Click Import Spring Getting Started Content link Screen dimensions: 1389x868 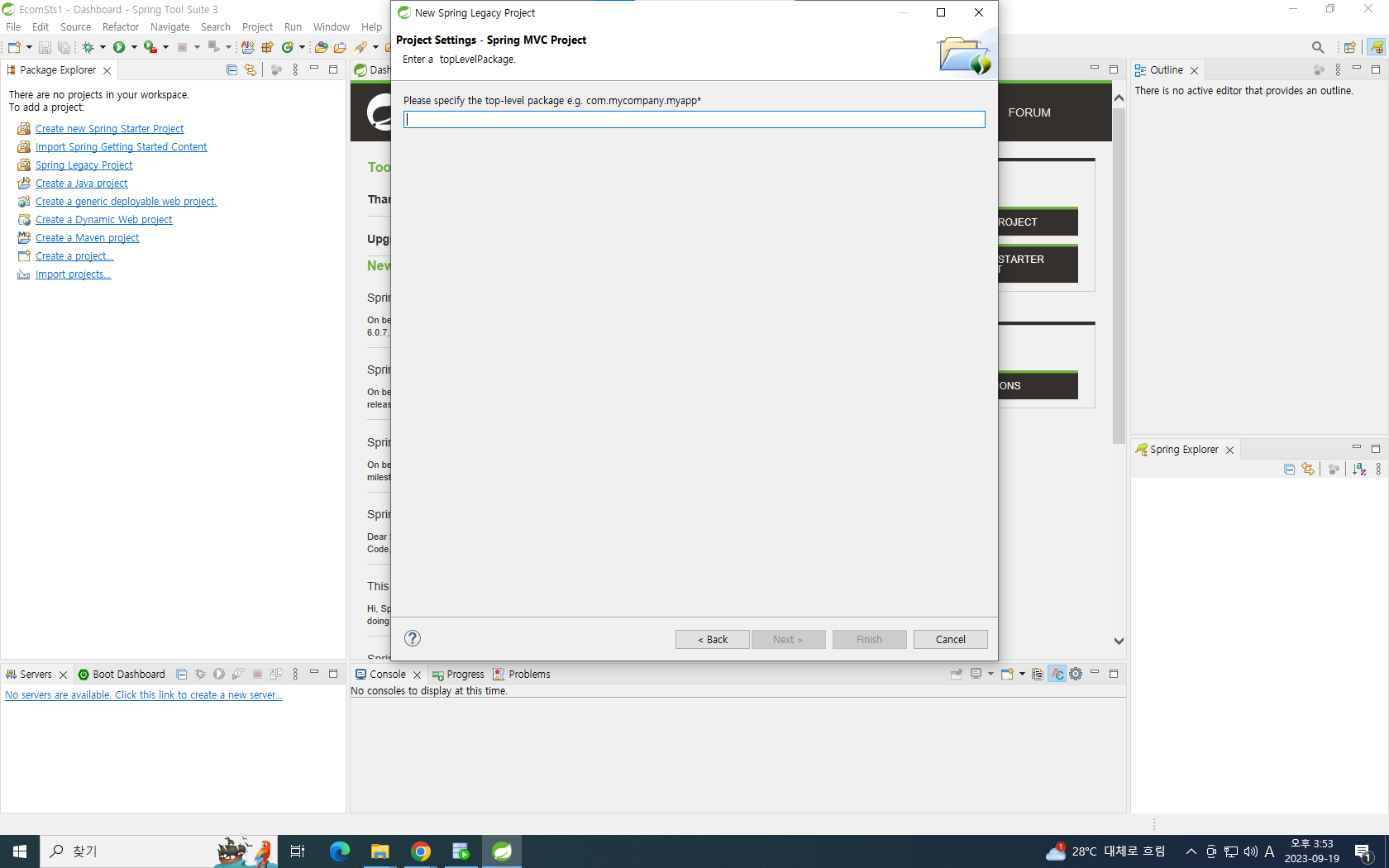coord(122,147)
